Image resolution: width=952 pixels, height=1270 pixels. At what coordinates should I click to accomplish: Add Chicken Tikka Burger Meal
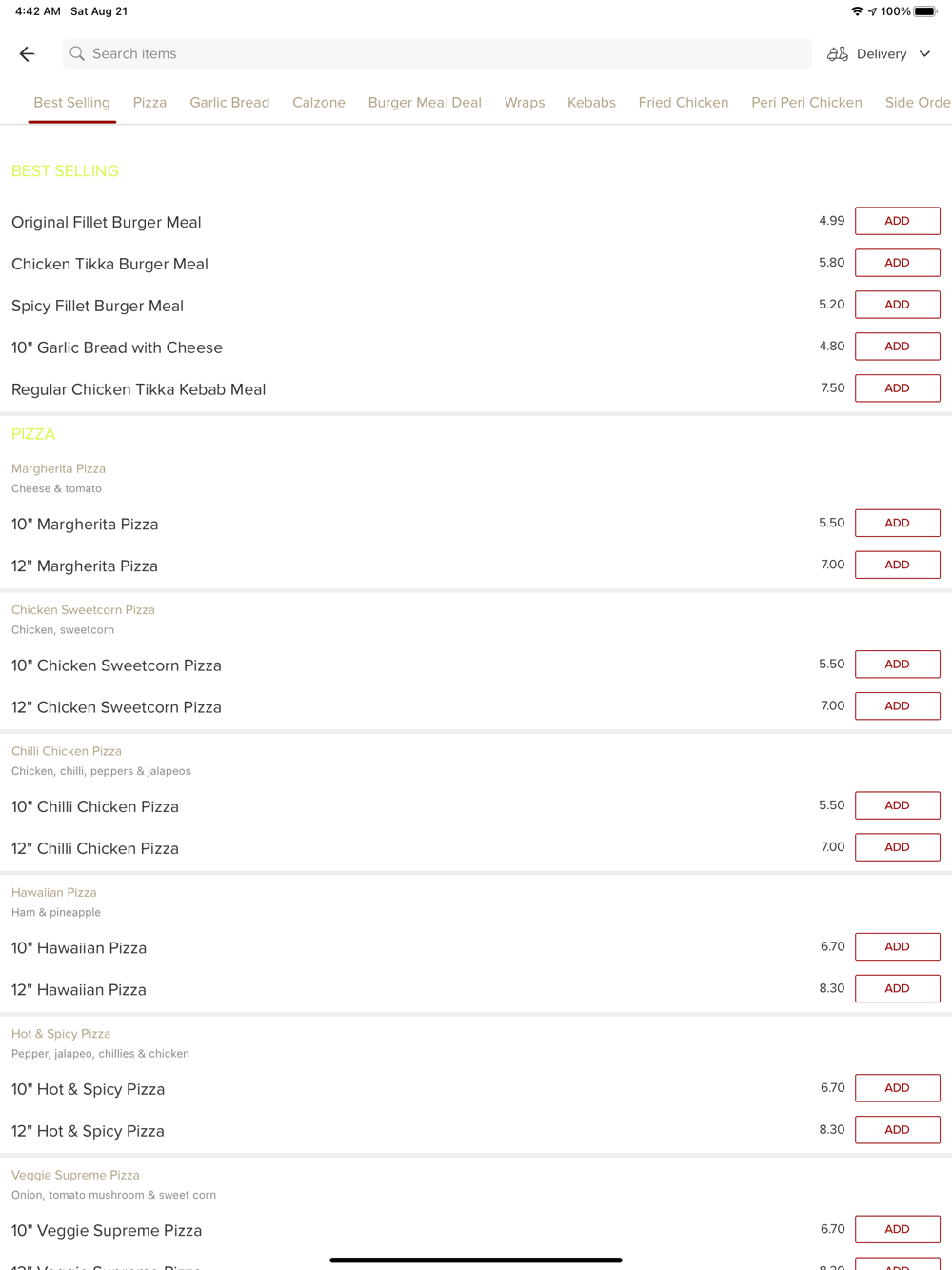click(897, 263)
